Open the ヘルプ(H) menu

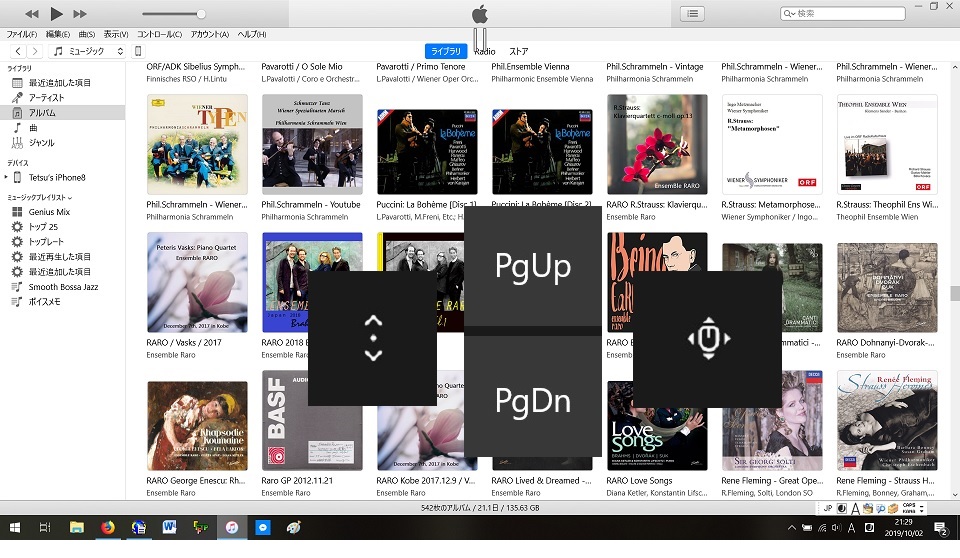point(252,34)
